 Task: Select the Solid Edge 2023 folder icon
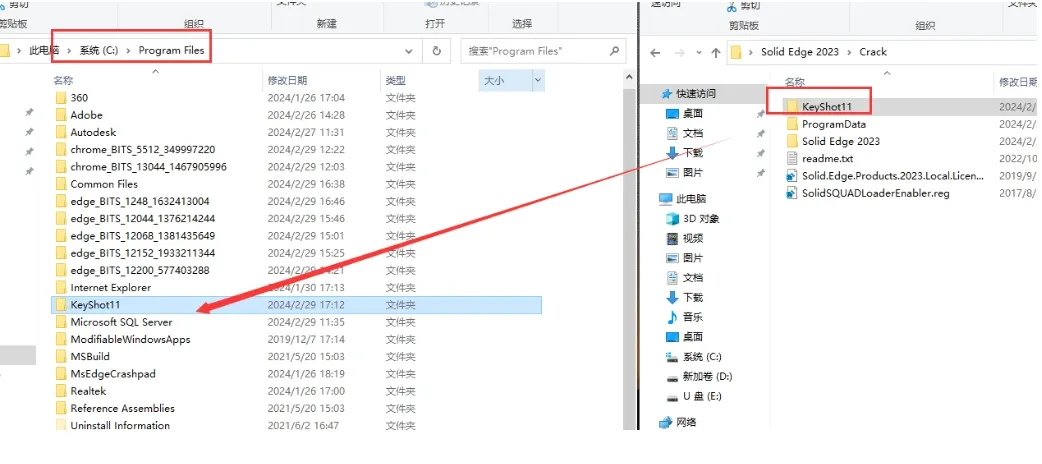(791, 142)
